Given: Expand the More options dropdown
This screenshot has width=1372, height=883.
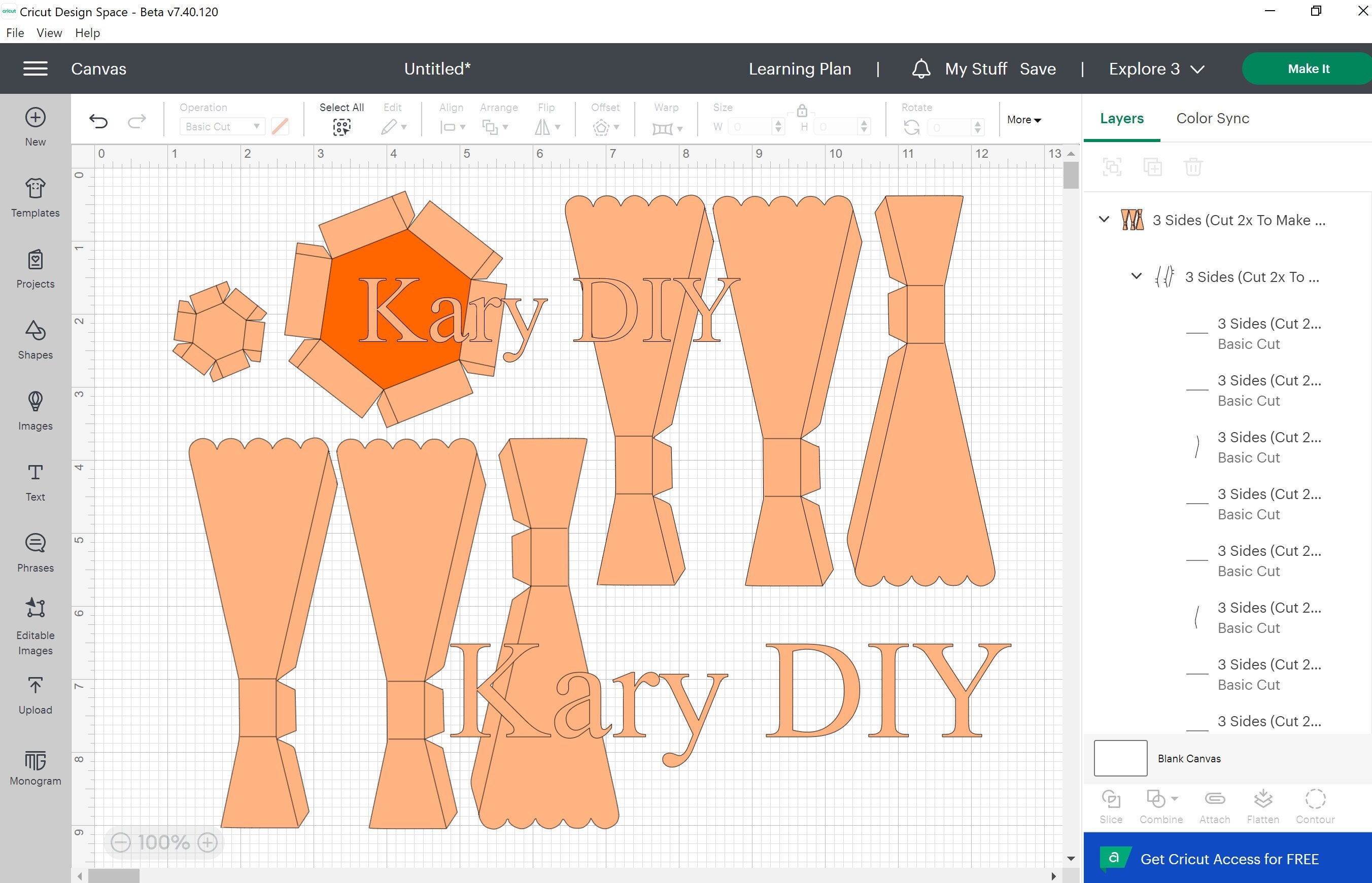Looking at the screenshot, I should (1023, 119).
